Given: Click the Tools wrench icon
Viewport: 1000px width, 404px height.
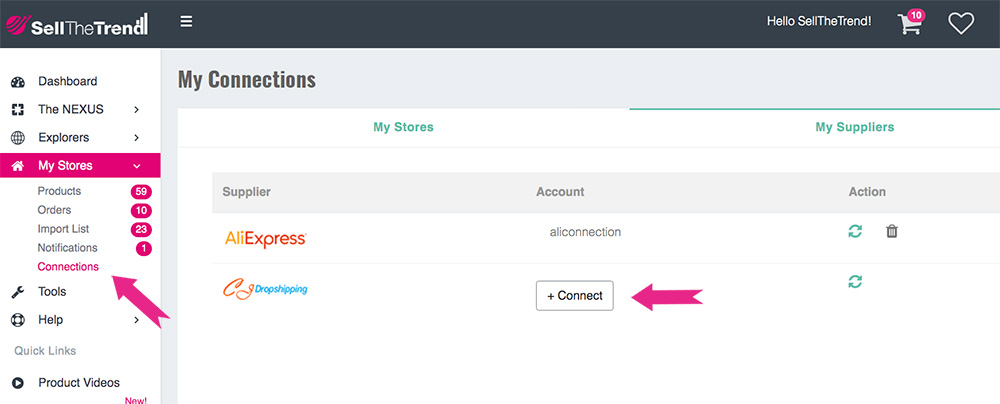Looking at the screenshot, I should pos(18,292).
